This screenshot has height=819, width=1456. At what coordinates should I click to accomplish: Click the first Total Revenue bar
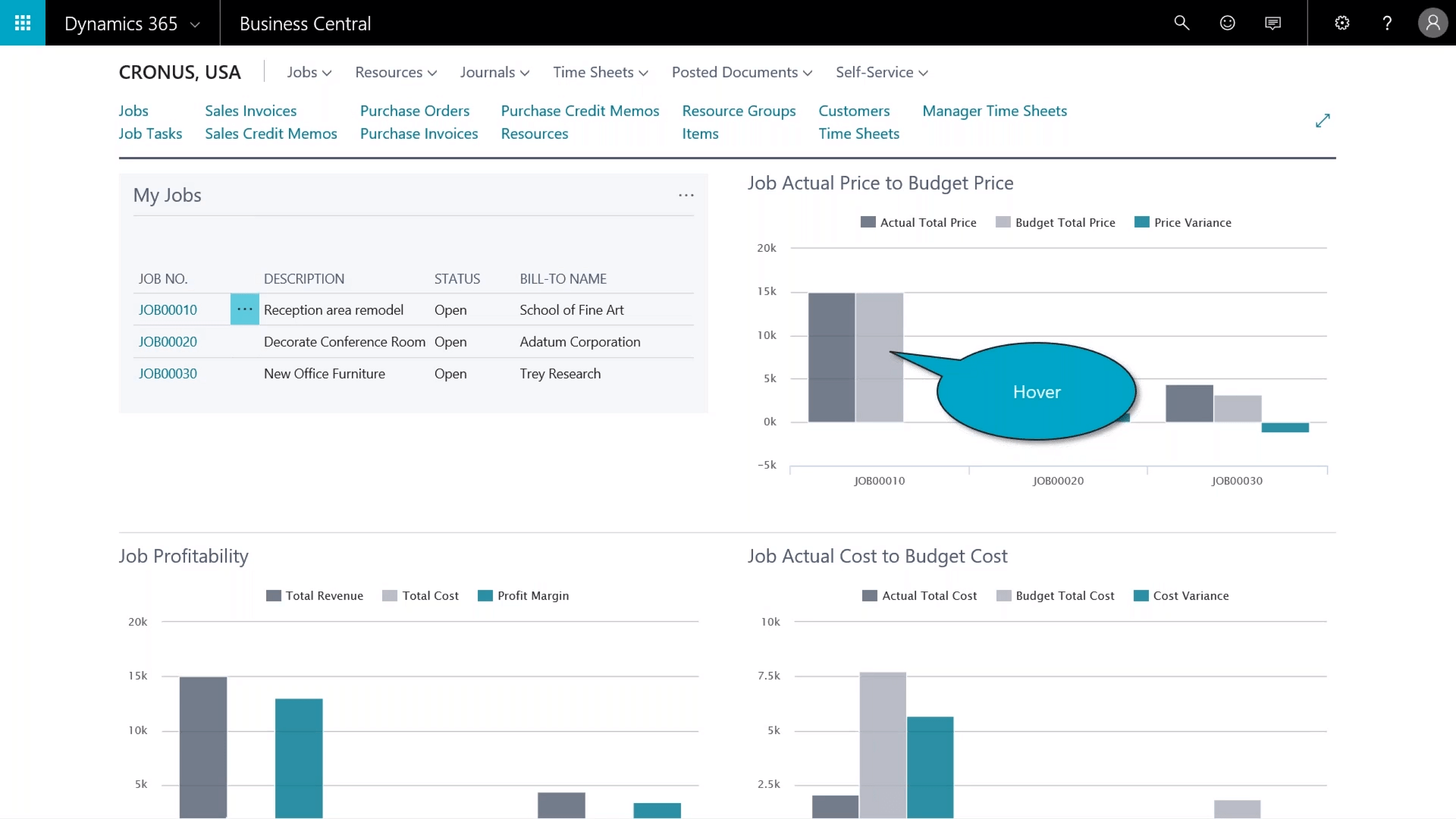tap(203, 747)
